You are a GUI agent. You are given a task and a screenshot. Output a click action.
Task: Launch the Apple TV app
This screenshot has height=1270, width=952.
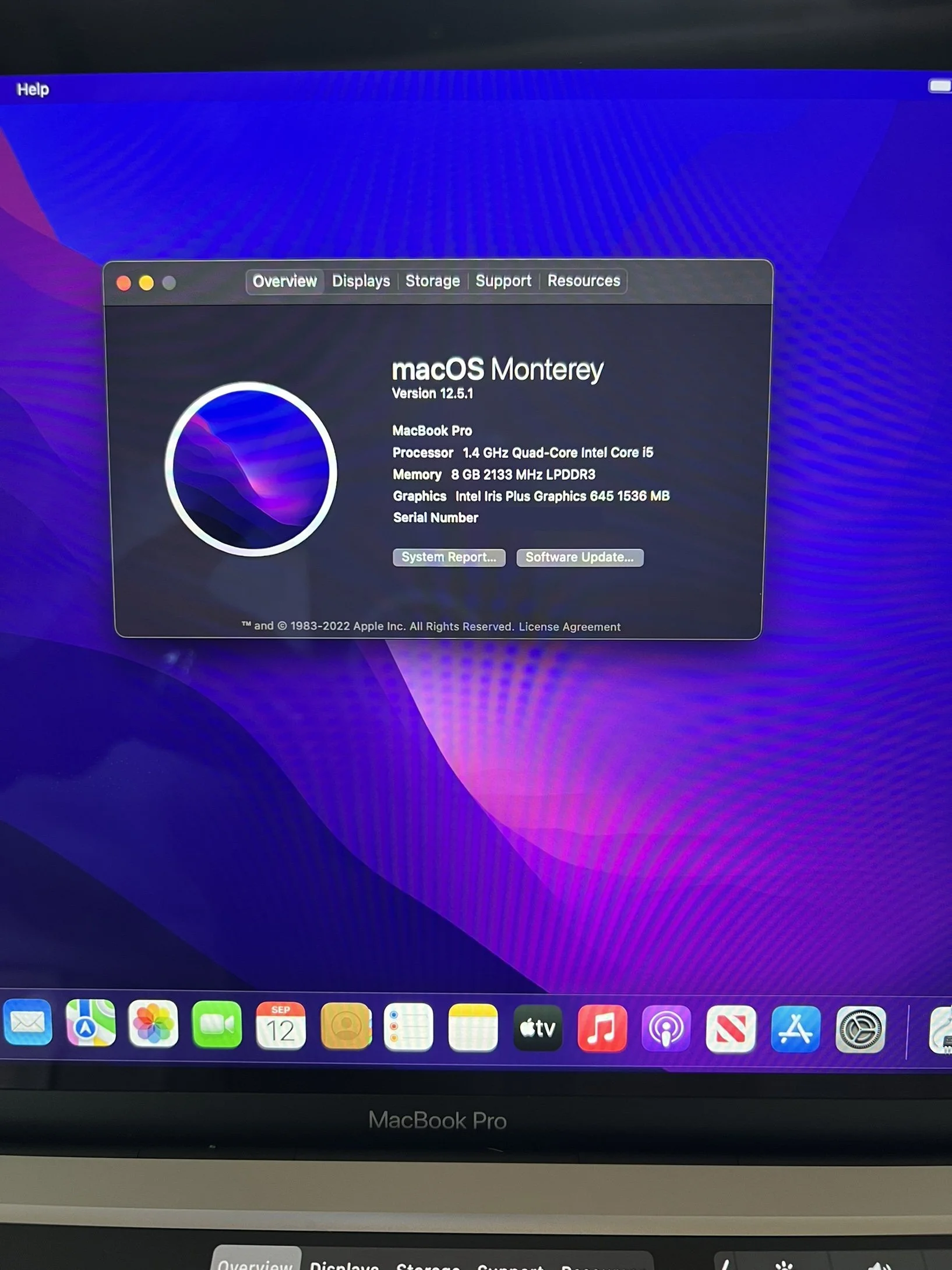coord(537,1029)
